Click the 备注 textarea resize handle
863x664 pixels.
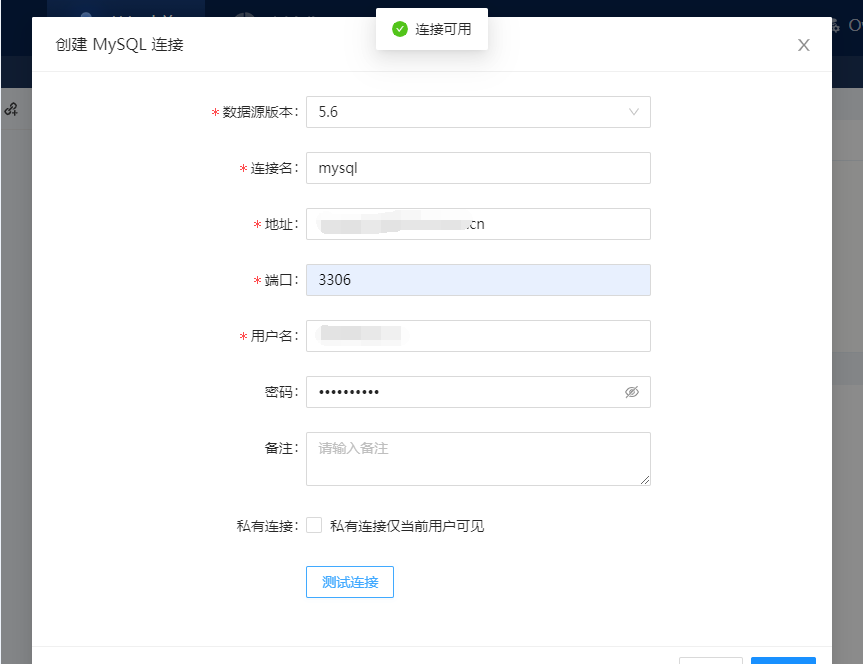(x=646, y=481)
